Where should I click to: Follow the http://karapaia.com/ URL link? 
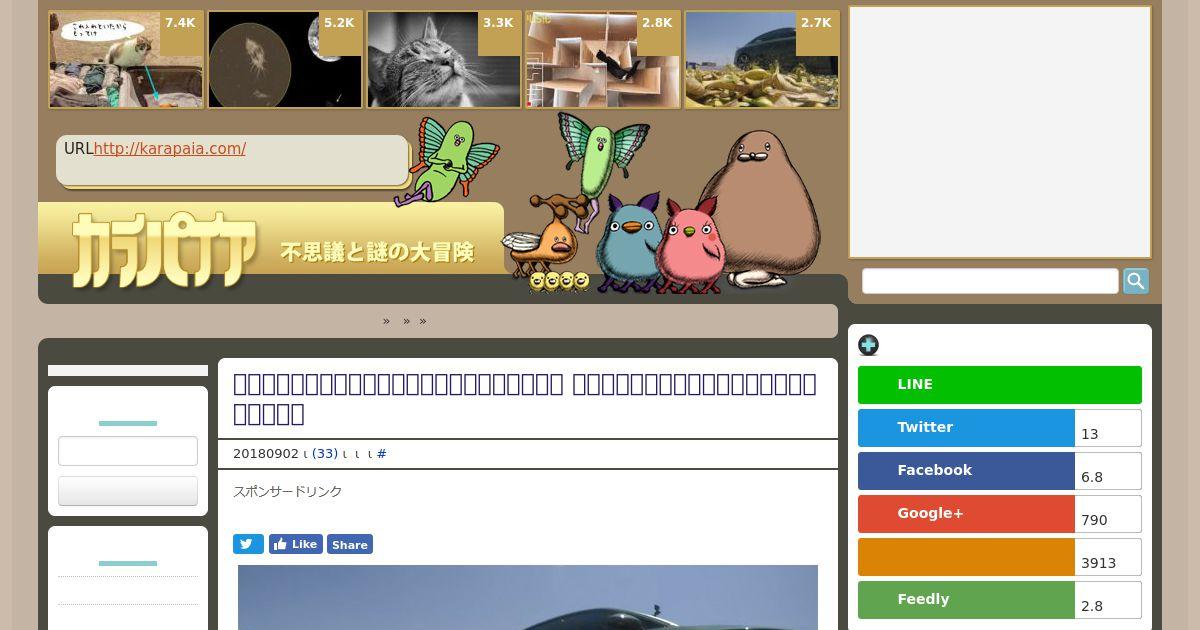pyautogui.click(x=169, y=148)
